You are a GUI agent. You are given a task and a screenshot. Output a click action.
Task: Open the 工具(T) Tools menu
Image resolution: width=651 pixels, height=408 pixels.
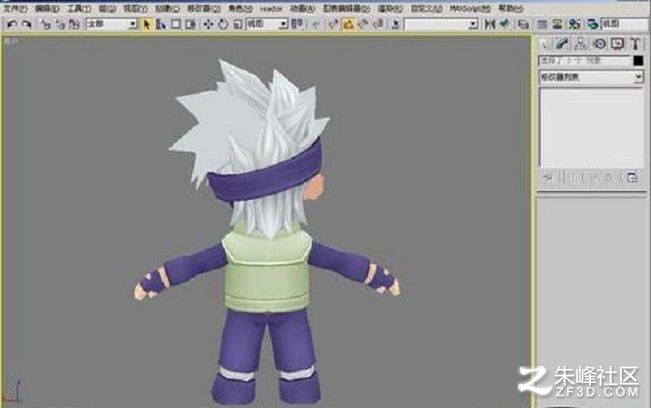[79, 8]
